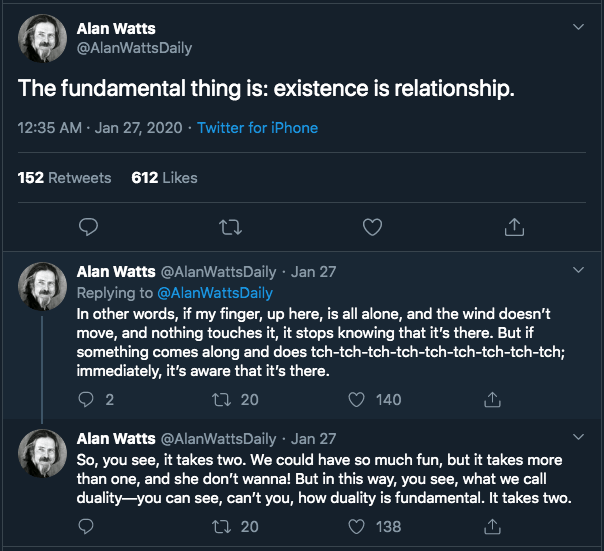Open Alan Watts avatar on main tweet

click(42, 40)
